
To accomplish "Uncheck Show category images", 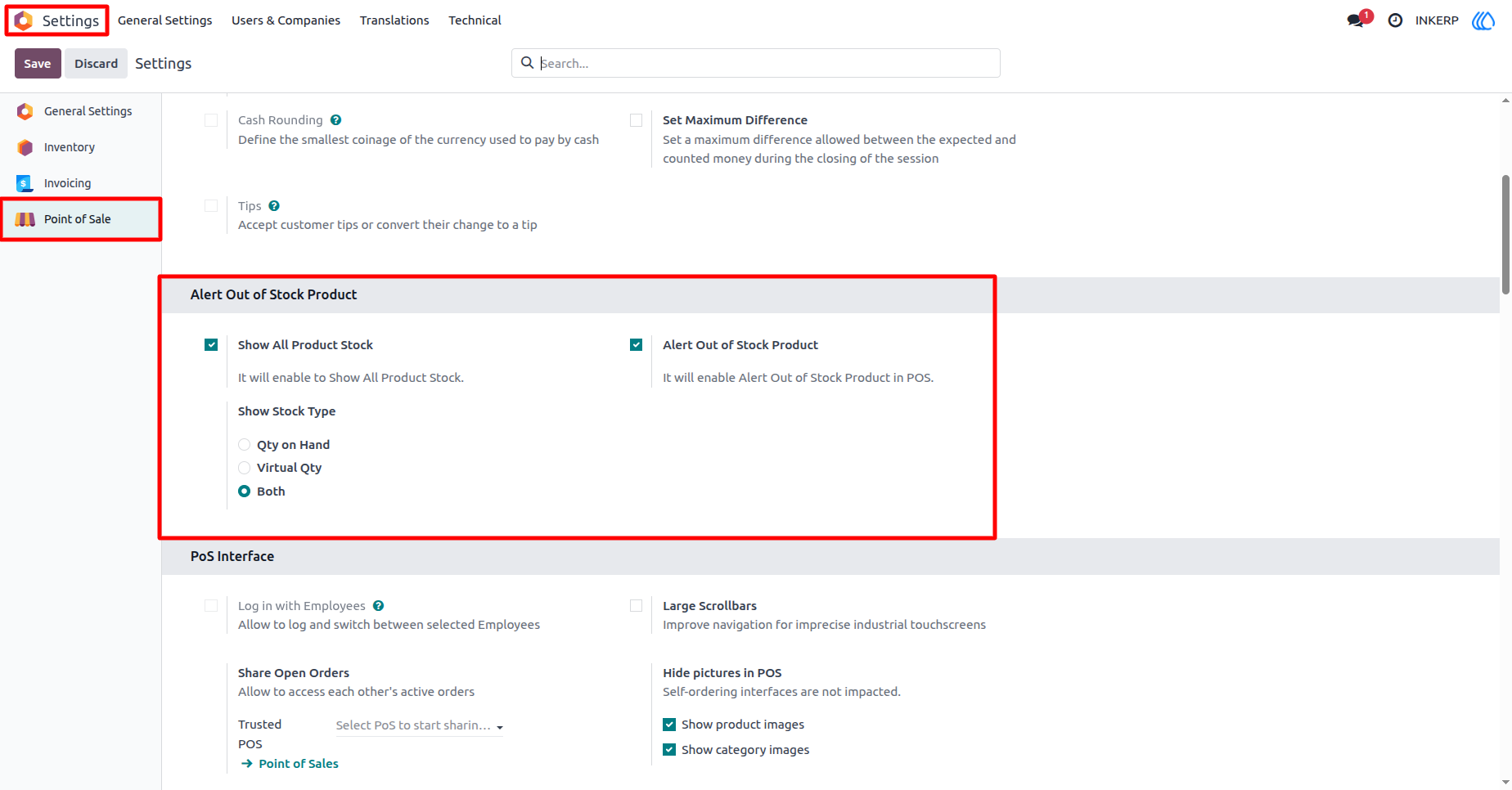I will [669, 750].
